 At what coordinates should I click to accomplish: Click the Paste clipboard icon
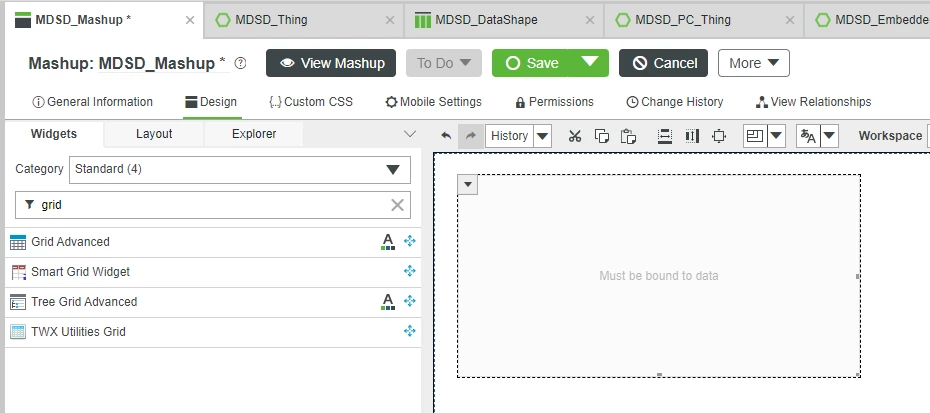coord(628,136)
